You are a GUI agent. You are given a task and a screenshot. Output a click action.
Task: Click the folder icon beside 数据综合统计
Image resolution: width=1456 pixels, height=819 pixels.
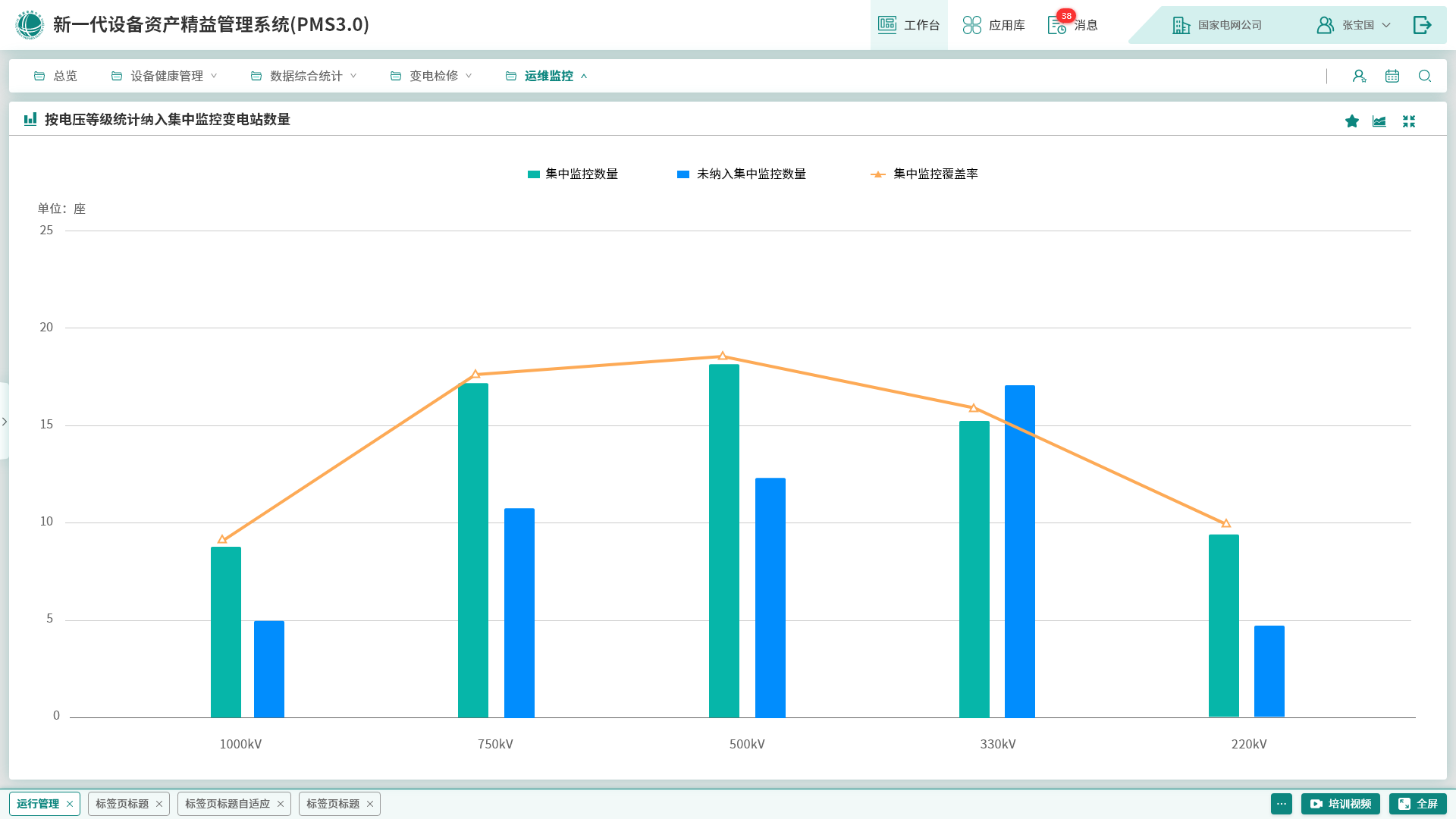256,76
